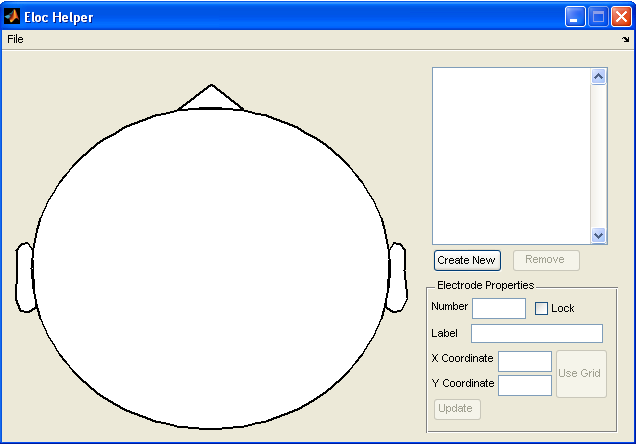Enable the Lock checkbox

click(x=541, y=309)
